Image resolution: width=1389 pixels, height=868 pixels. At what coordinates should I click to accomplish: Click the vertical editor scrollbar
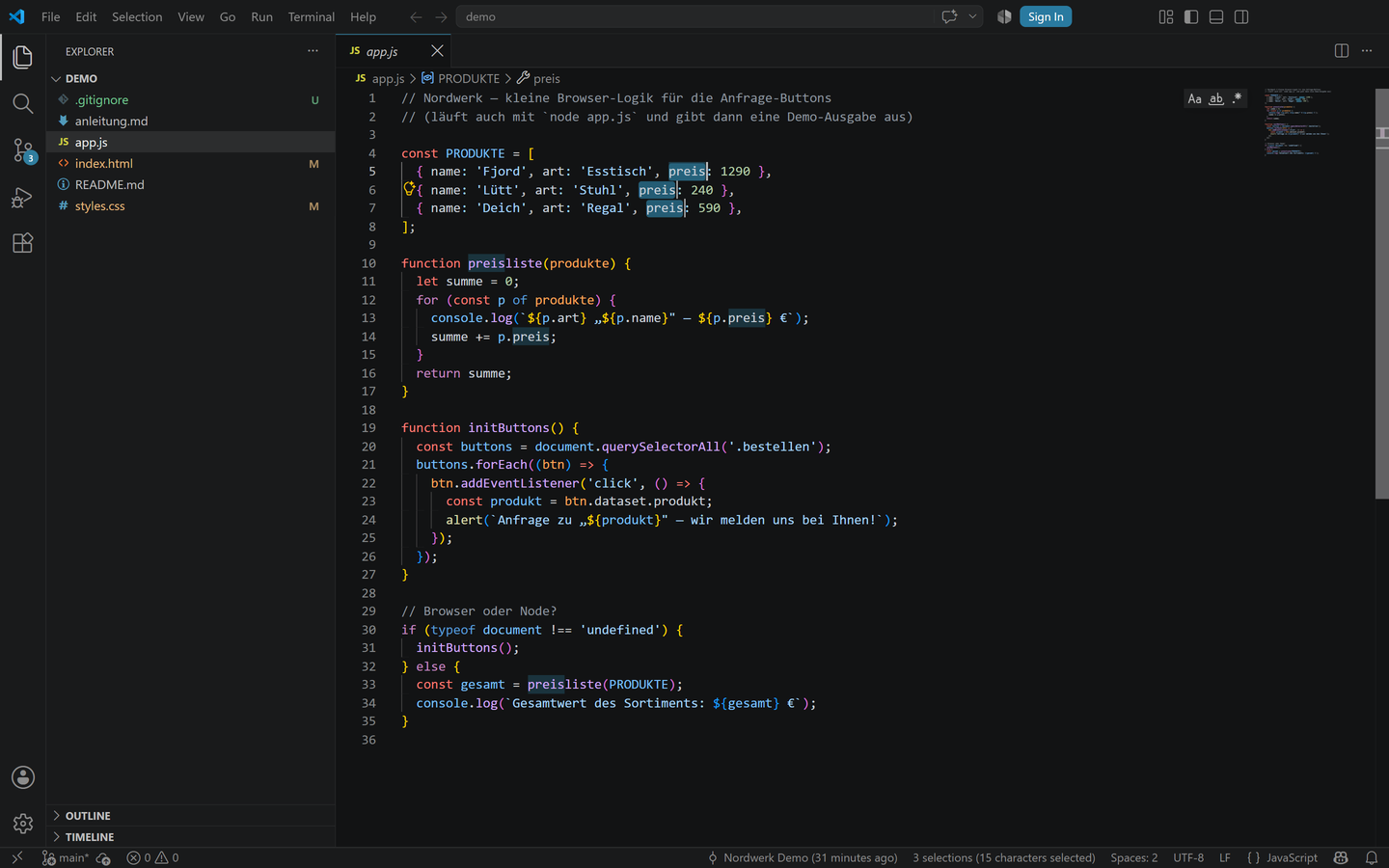click(1381, 294)
